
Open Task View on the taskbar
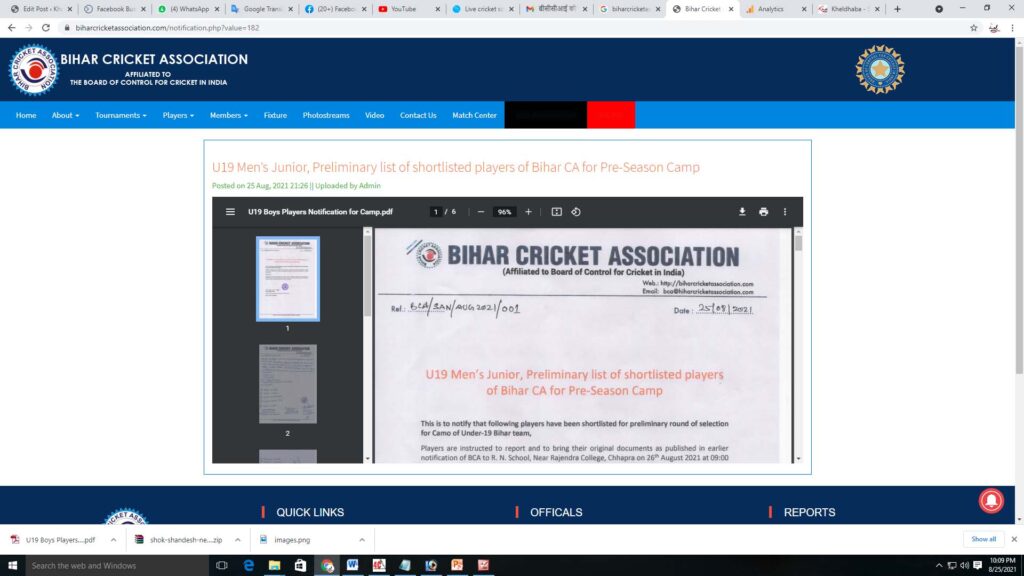(x=221, y=565)
